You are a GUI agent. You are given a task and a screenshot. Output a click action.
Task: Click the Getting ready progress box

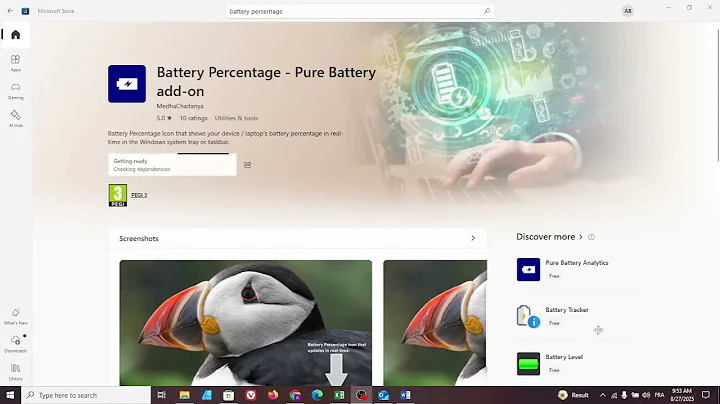click(172, 165)
